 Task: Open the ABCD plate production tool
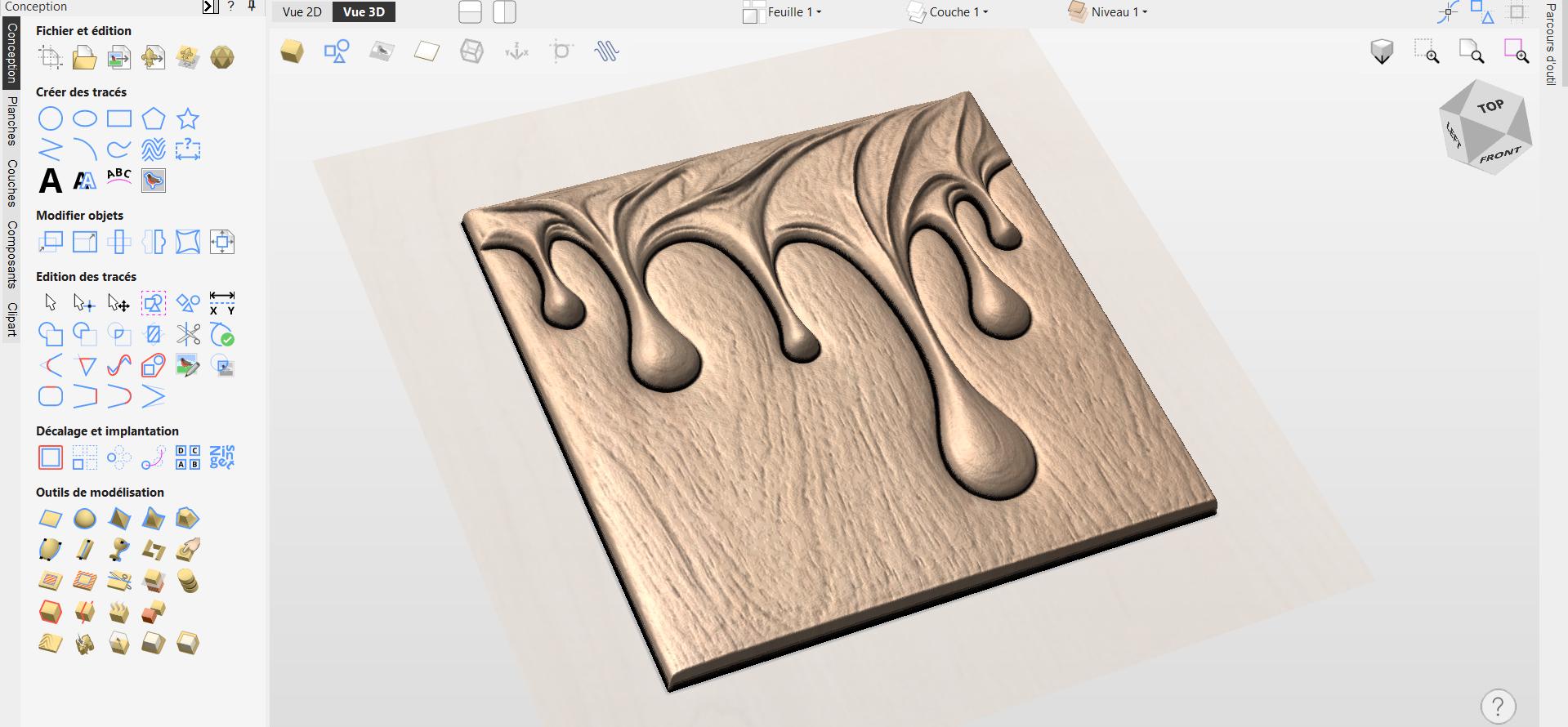click(188, 457)
